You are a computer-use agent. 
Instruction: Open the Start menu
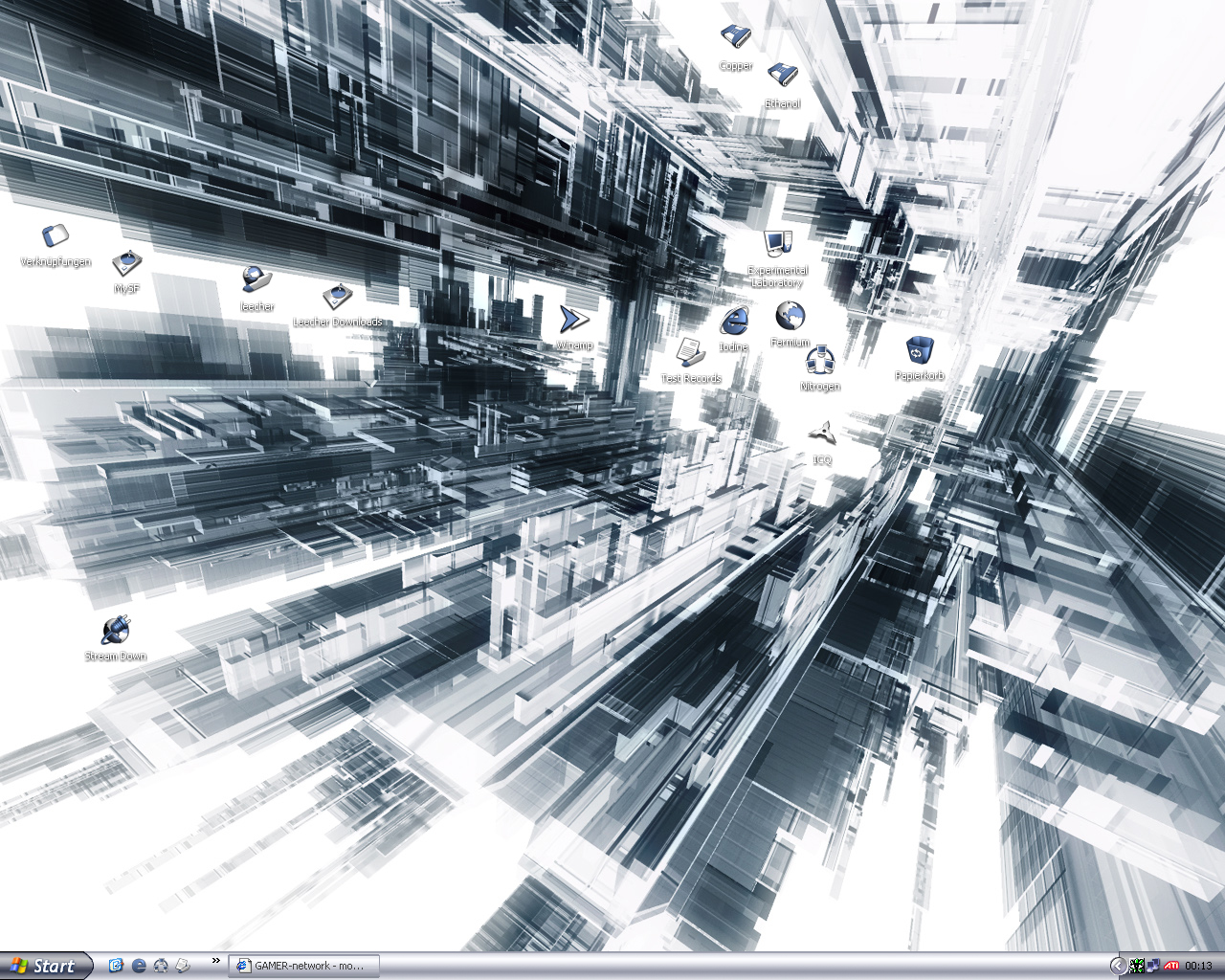(x=46, y=966)
